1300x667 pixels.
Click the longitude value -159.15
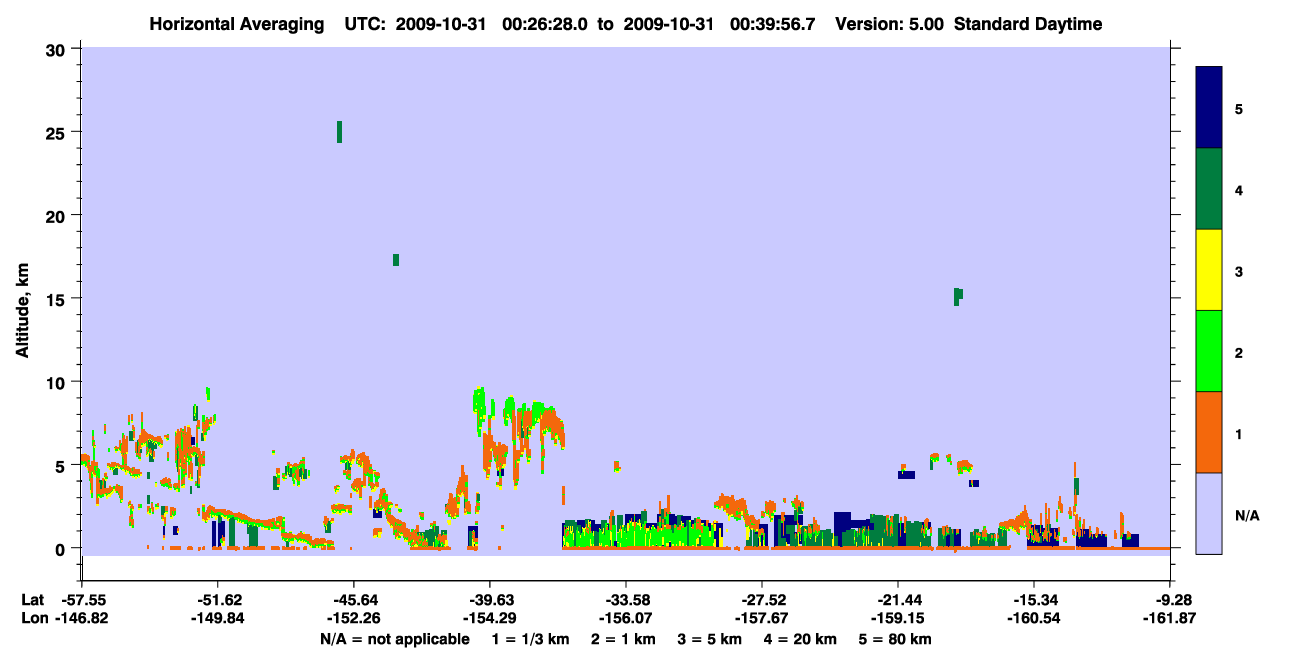click(898, 618)
